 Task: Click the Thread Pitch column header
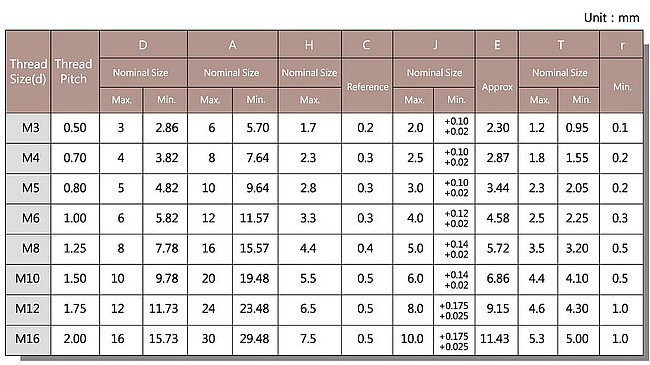click(x=75, y=71)
